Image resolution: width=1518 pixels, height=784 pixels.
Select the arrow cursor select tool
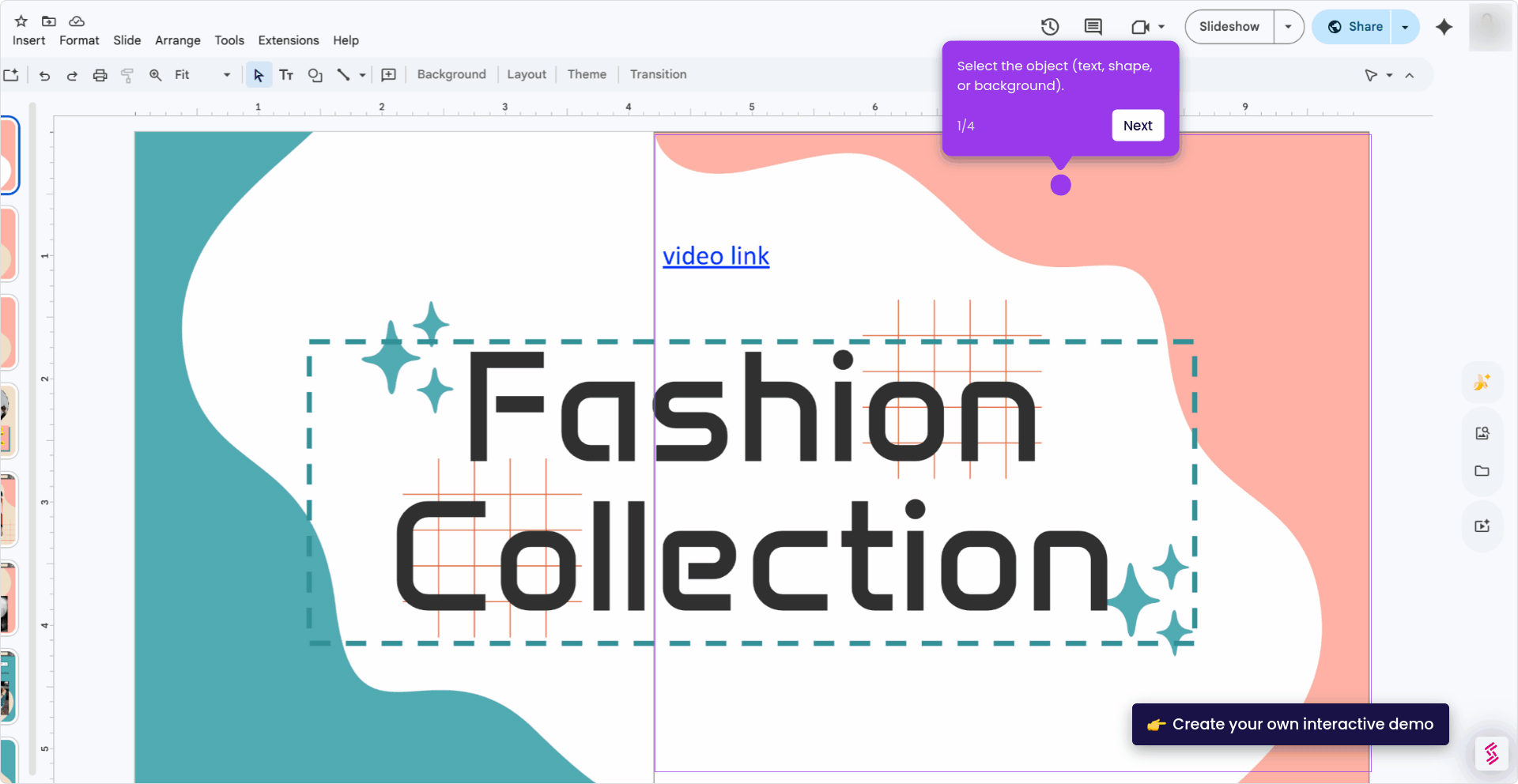(259, 75)
